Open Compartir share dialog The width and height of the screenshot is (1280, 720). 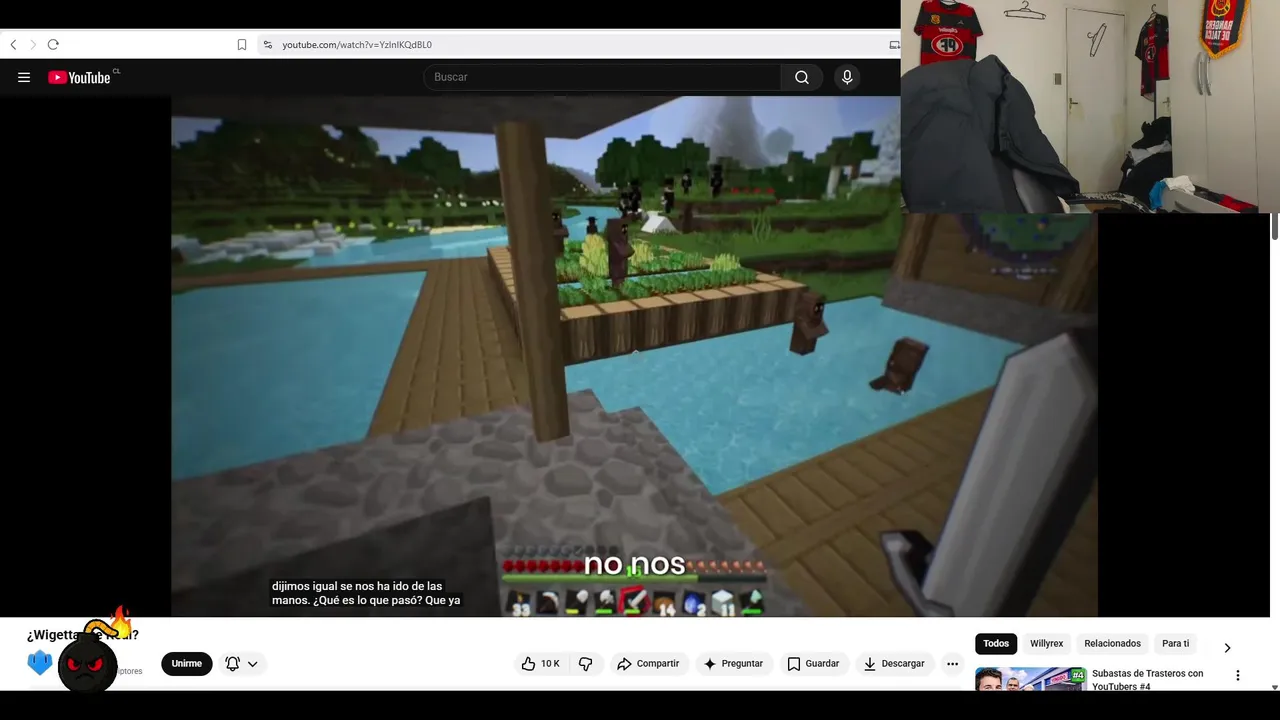(648, 664)
